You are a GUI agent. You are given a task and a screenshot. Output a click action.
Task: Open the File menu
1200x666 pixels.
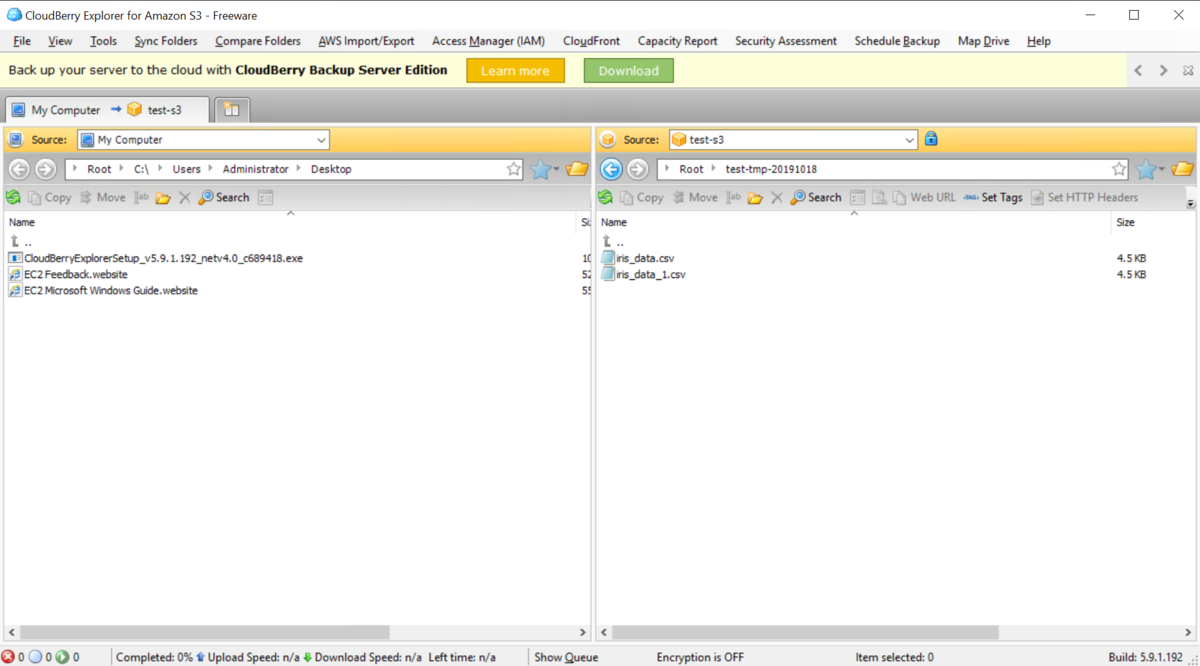pyautogui.click(x=22, y=41)
